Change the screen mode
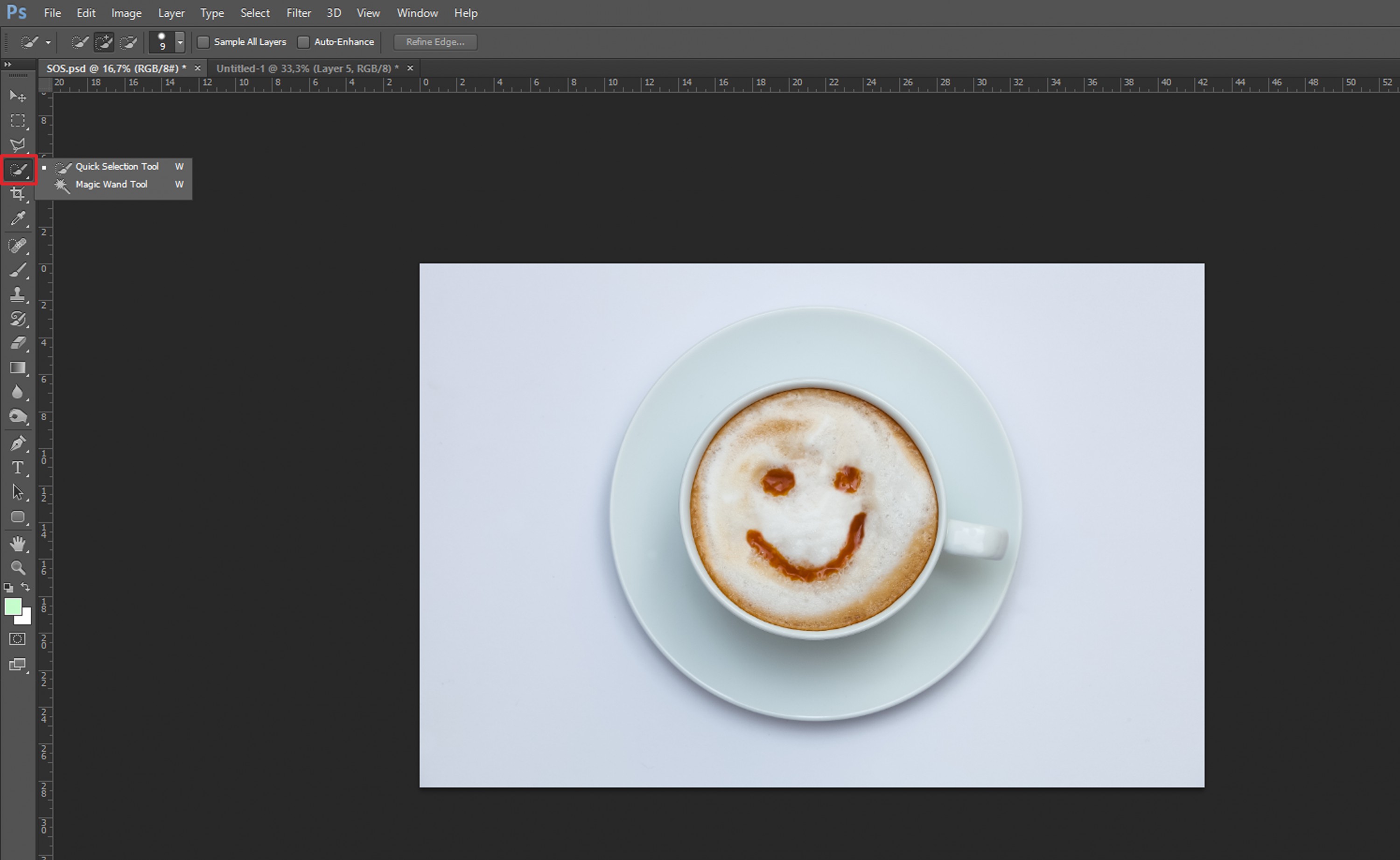The height and width of the screenshot is (860, 1400). point(18,664)
